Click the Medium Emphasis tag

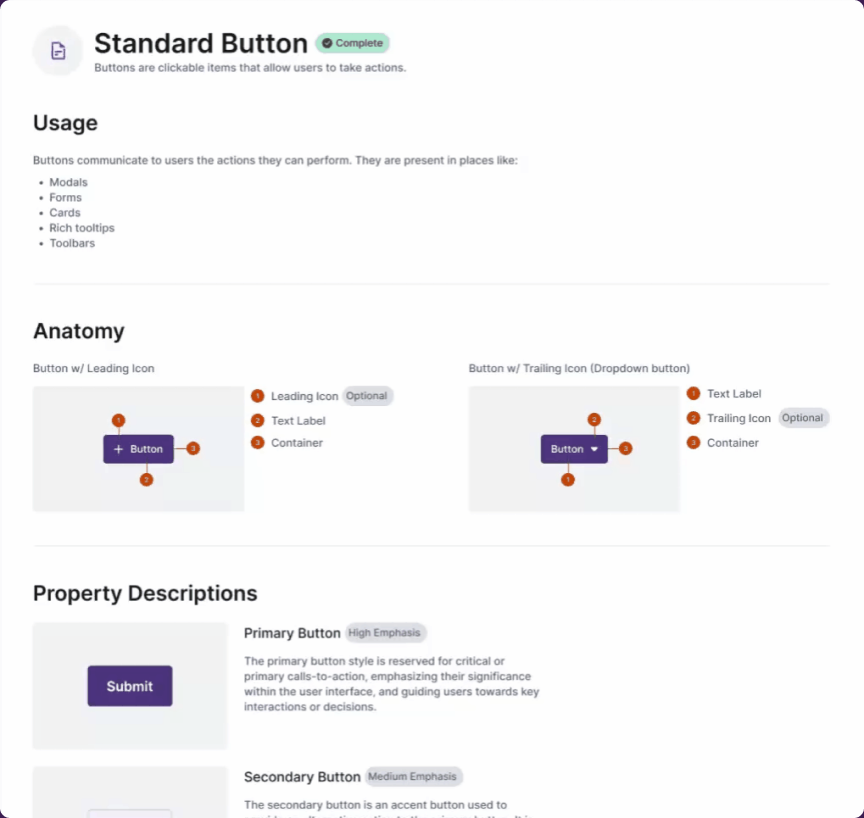[x=413, y=776]
